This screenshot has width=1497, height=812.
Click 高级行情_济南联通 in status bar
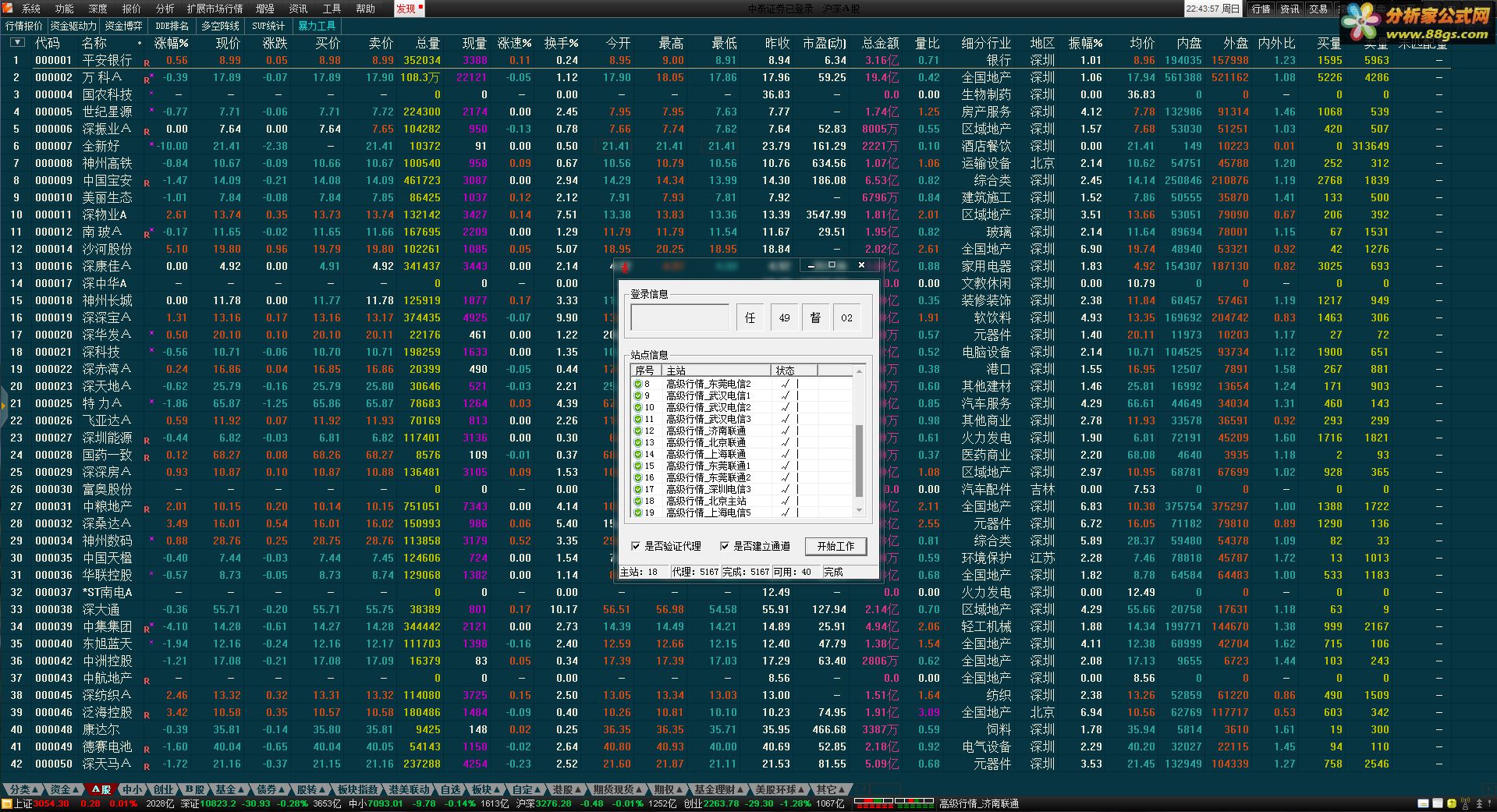coord(978,803)
